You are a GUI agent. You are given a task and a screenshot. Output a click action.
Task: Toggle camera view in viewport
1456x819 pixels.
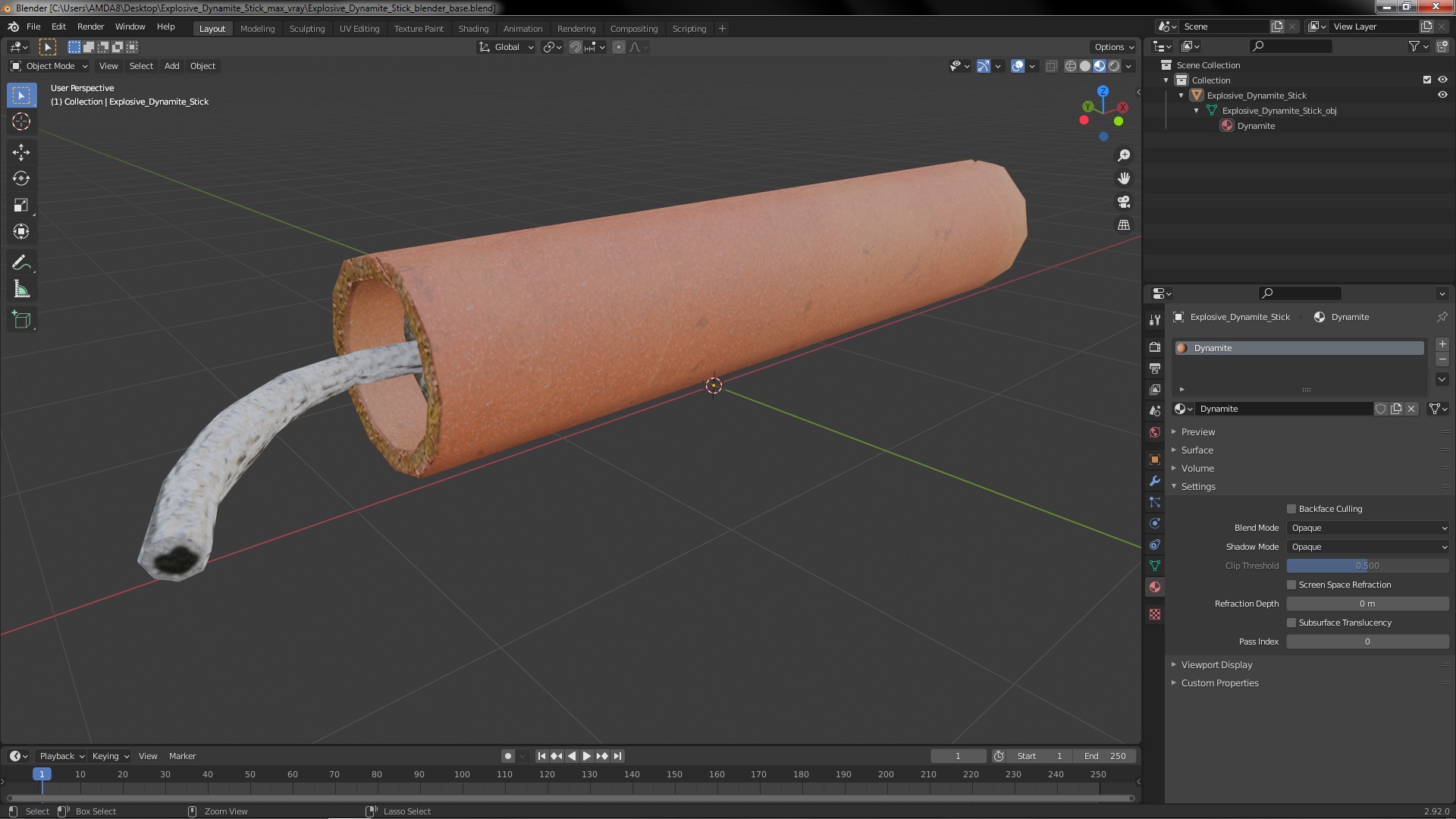point(1124,202)
